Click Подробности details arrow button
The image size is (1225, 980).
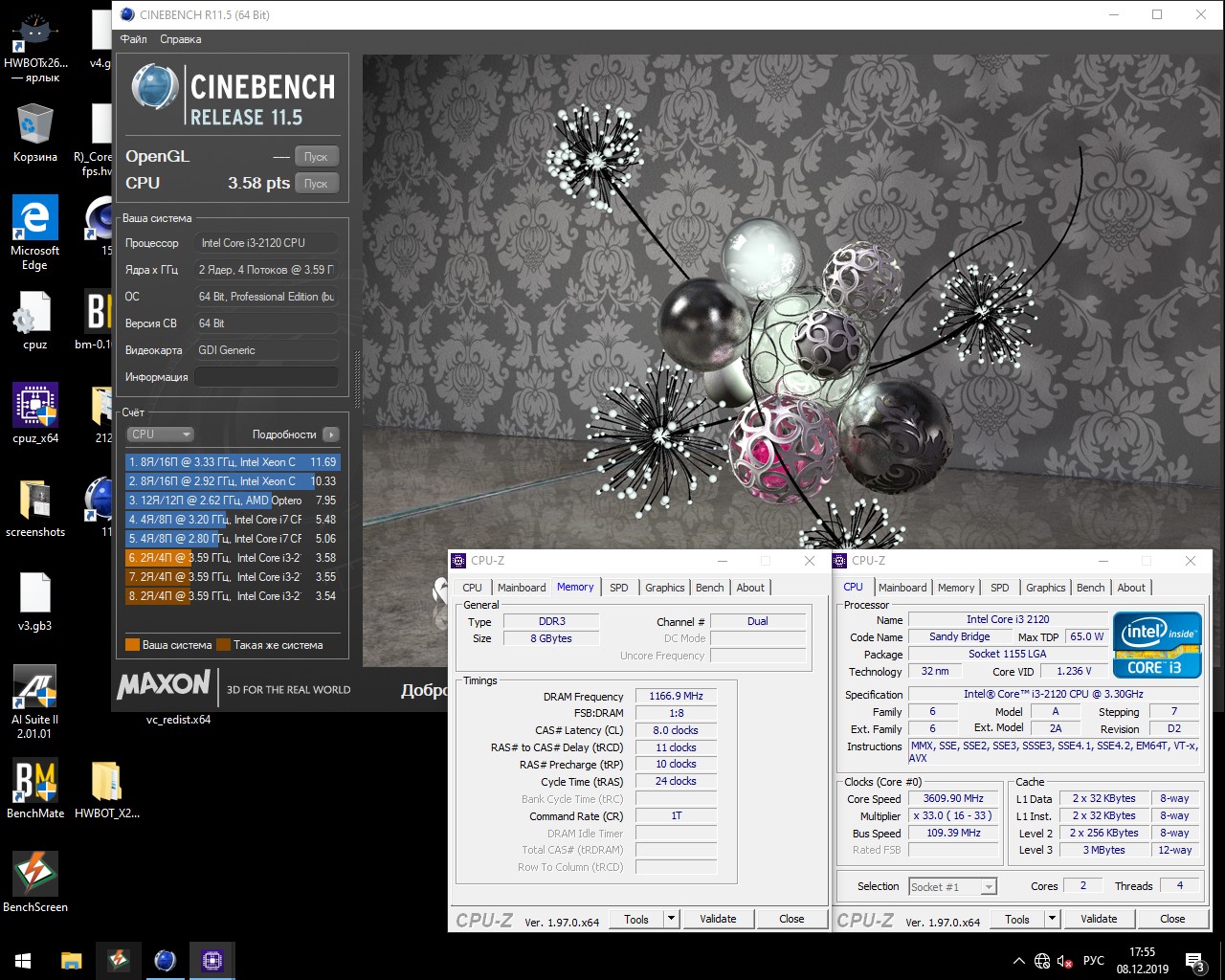pyautogui.click(x=331, y=434)
